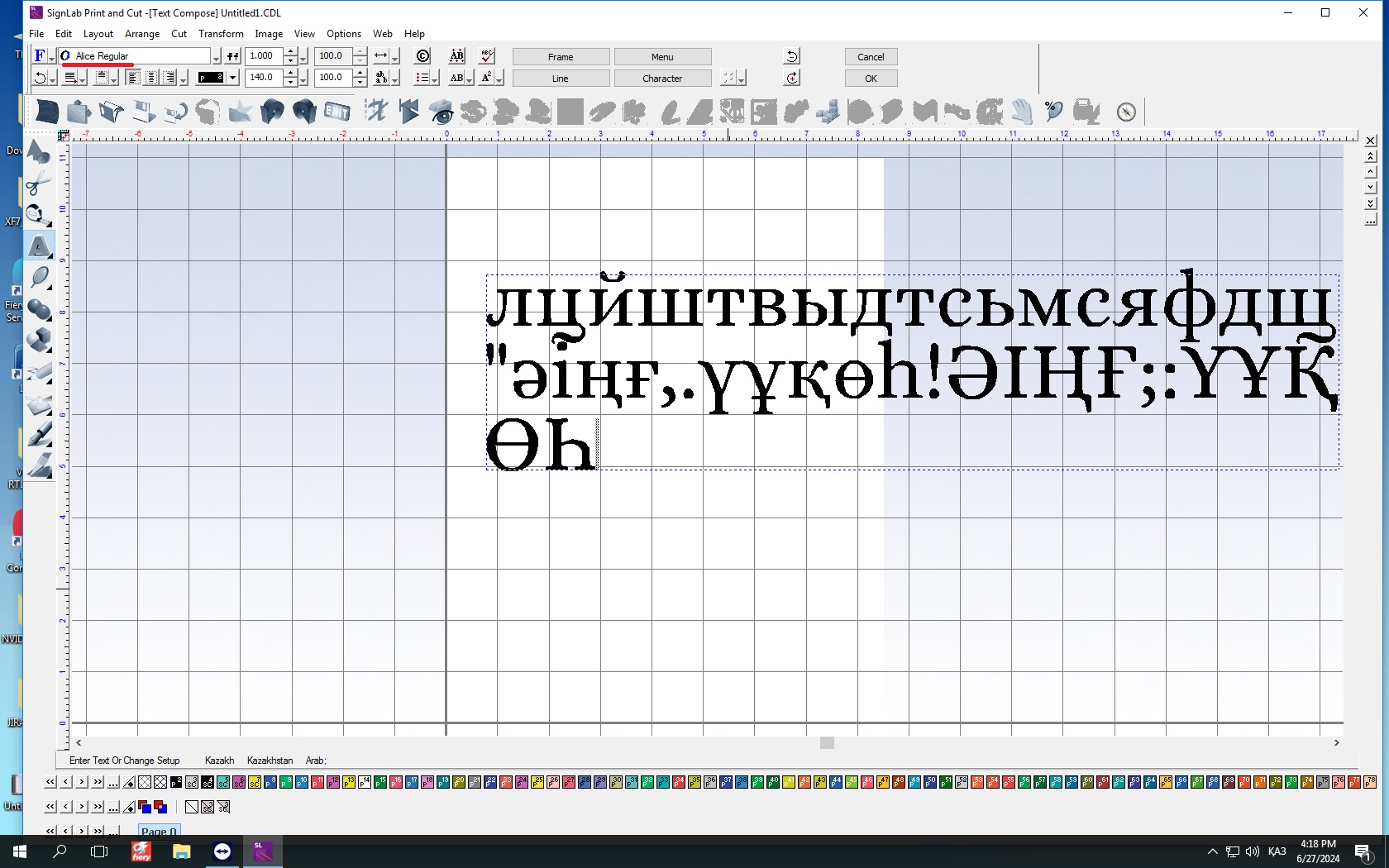Click the overlapping red-blue squares overprint icon
The image size is (1389, 868).
click(x=160, y=807)
